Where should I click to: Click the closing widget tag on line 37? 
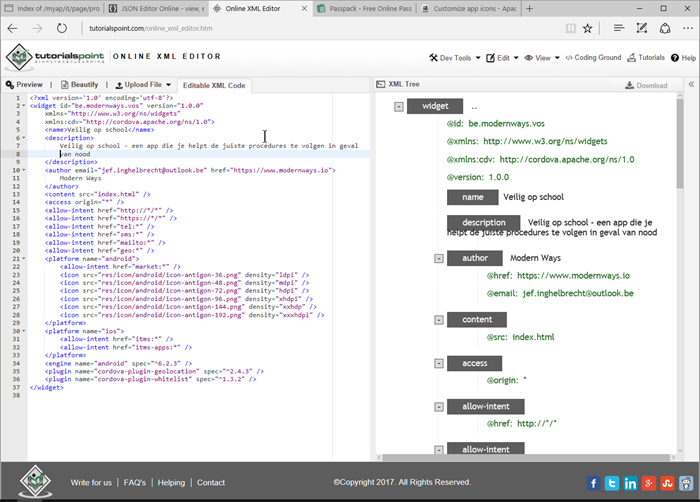(x=46, y=387)
